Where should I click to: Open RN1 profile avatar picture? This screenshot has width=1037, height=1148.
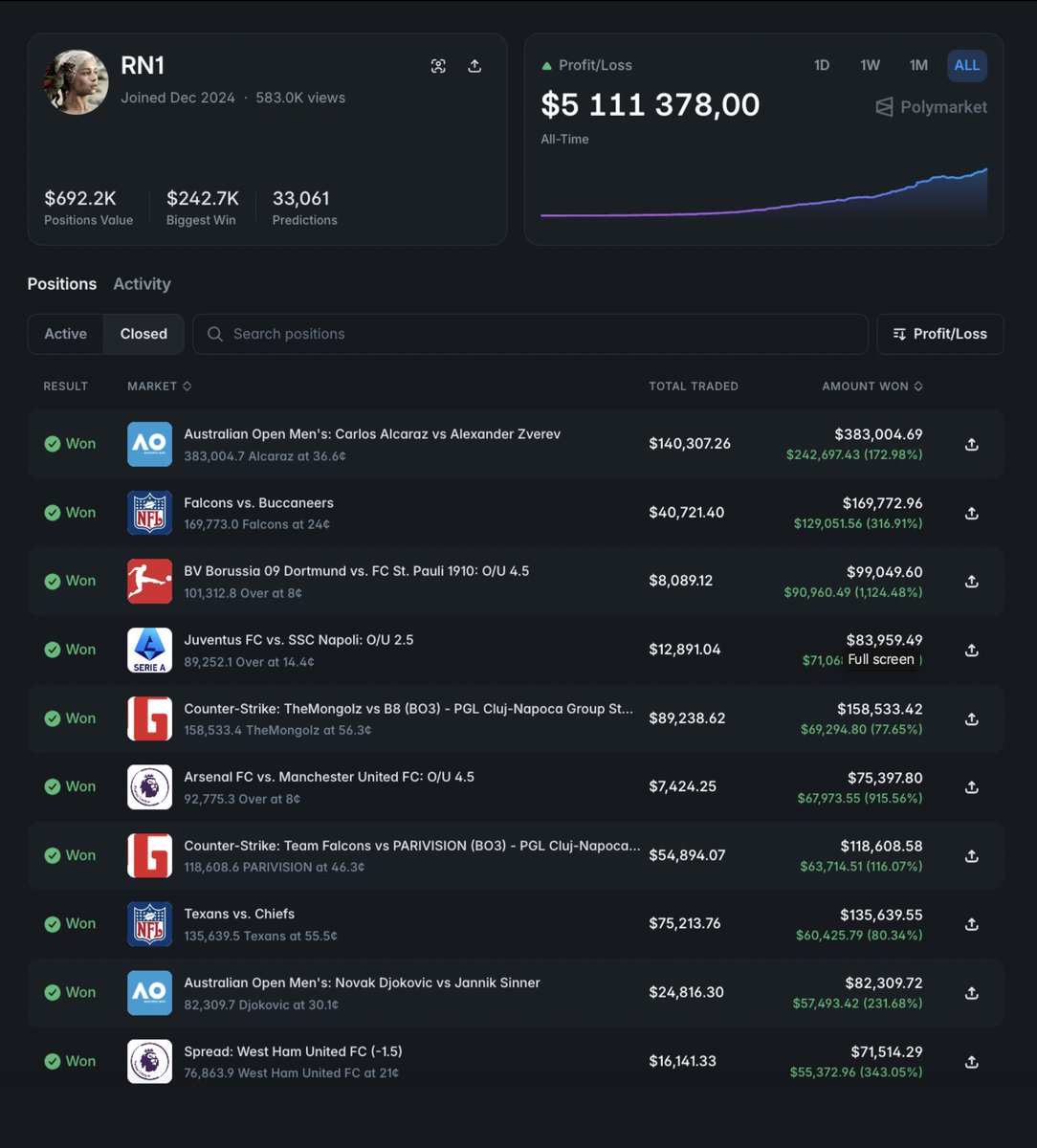77,82
